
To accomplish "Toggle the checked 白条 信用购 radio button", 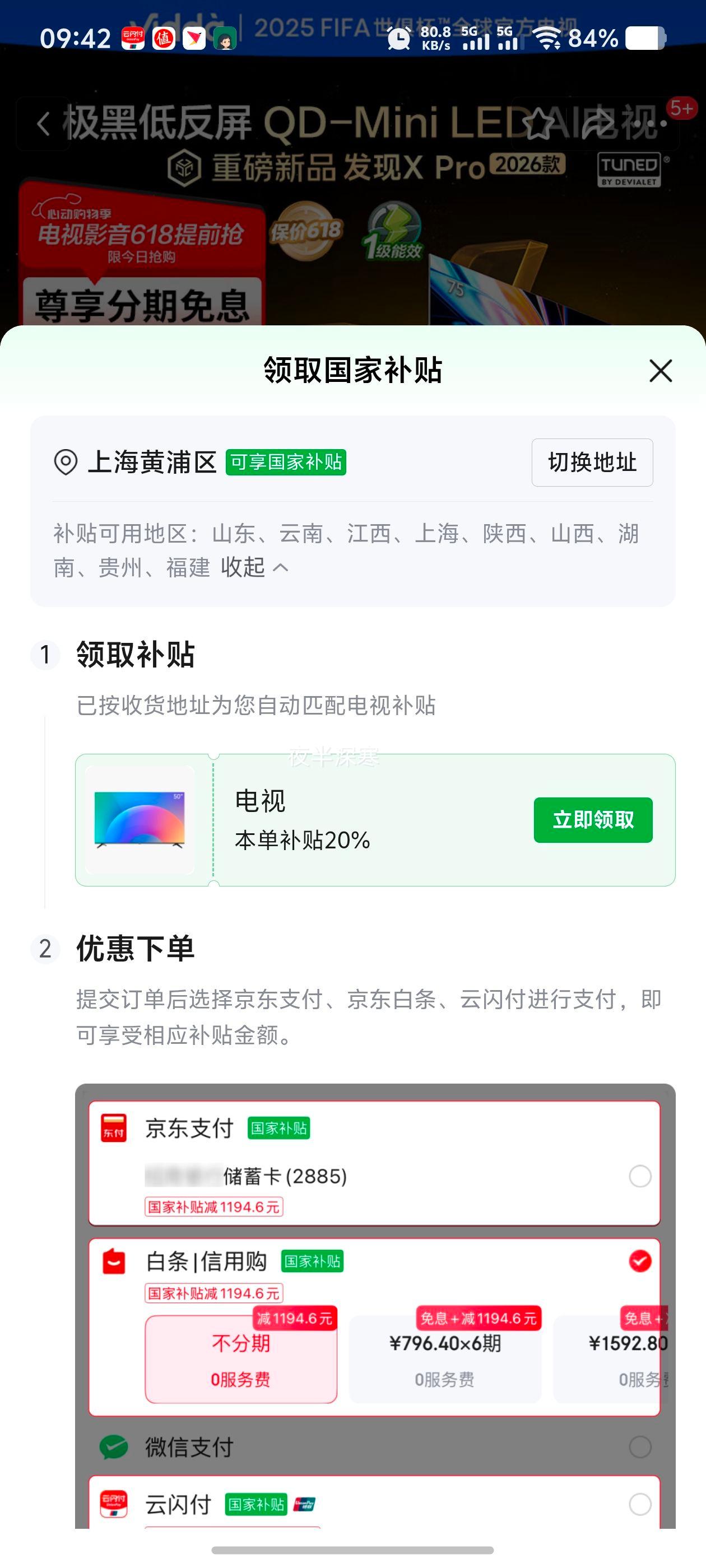I will [640, 1261].
